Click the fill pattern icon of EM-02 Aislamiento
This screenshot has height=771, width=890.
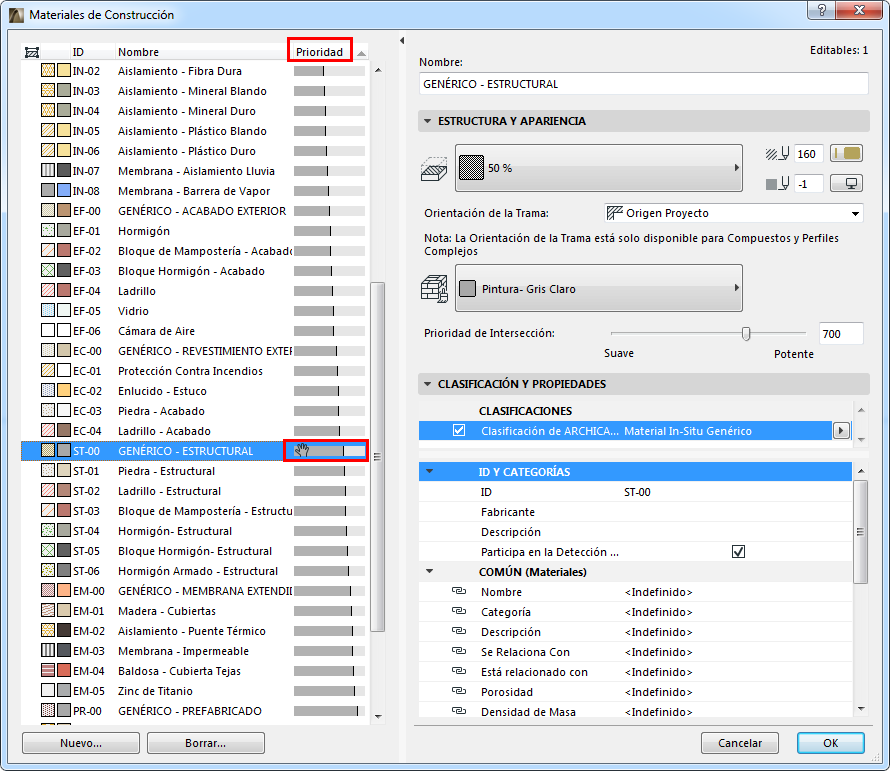(x=48, y=631)
